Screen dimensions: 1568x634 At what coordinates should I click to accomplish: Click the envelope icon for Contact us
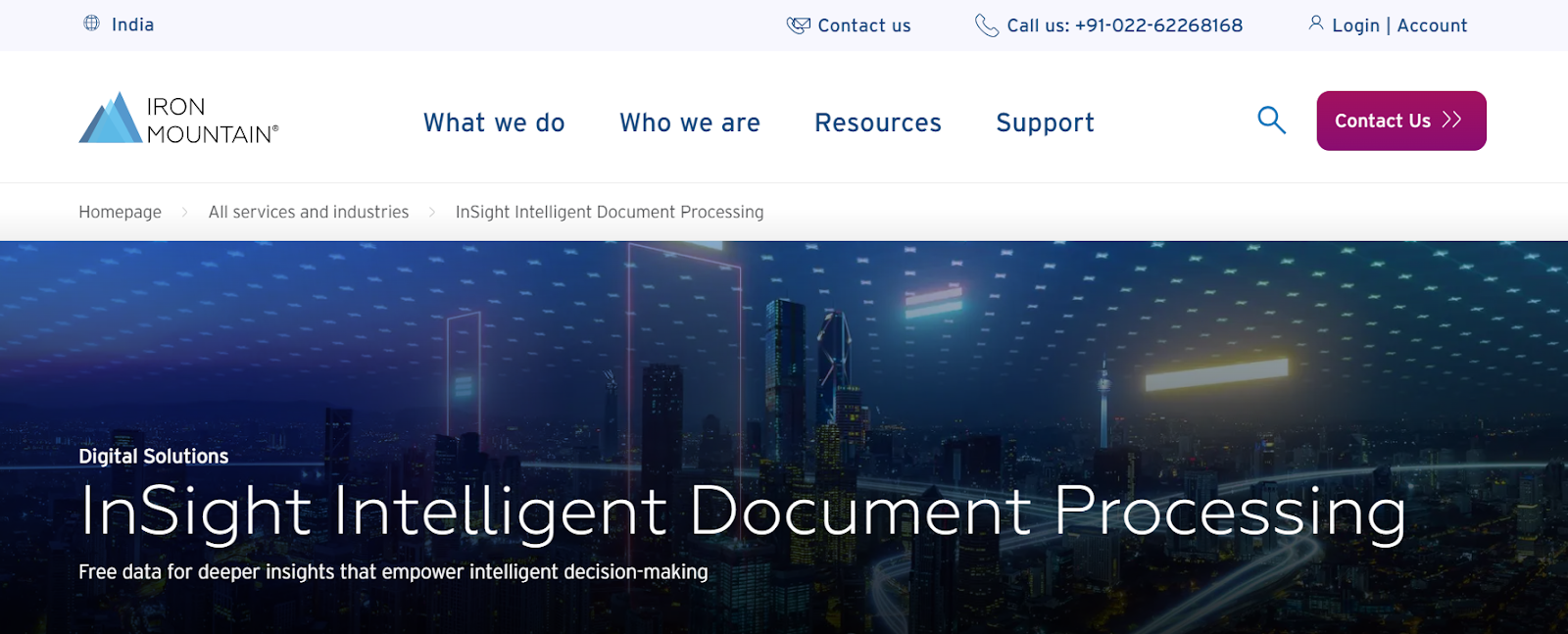tap(799, 25)
